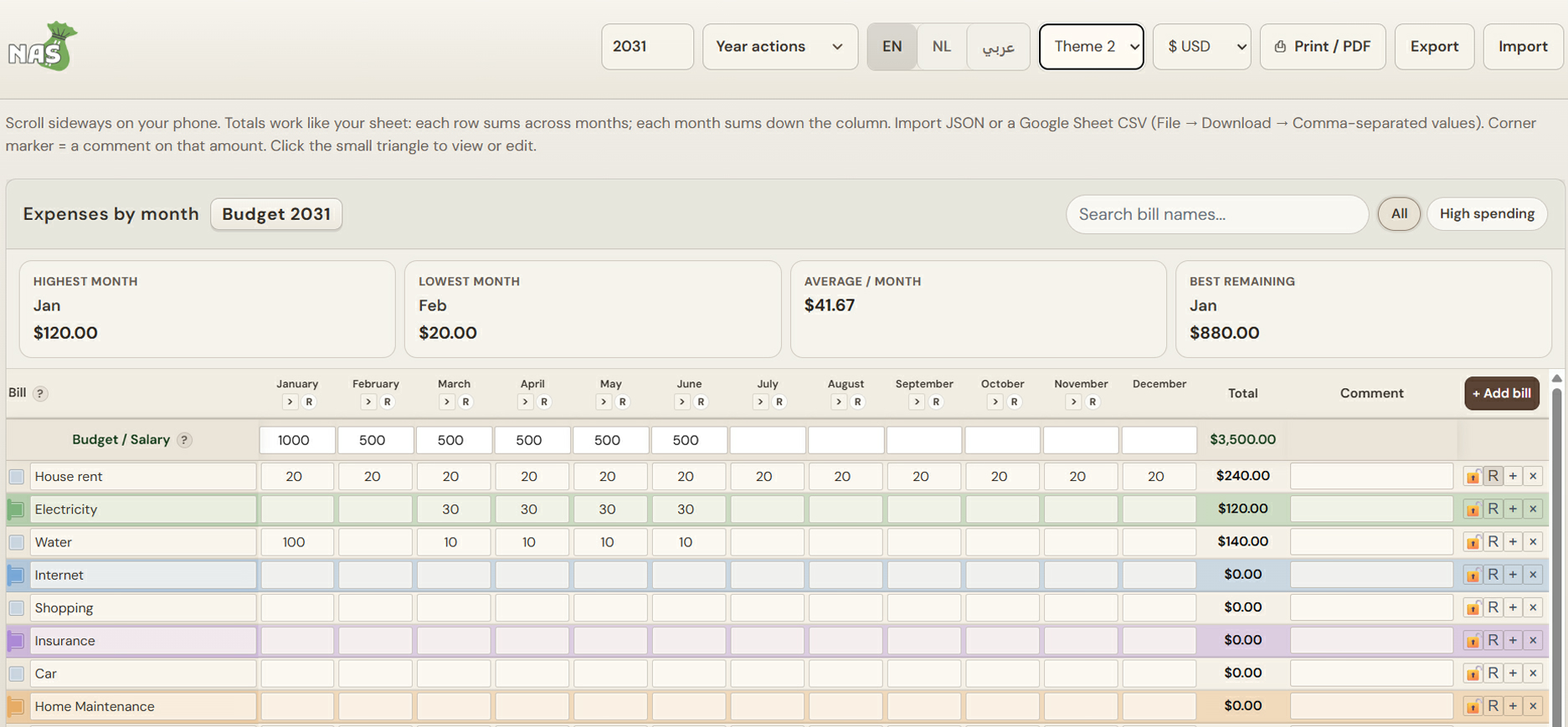
Task: Switch language to NL
Action: click(942, 47)
